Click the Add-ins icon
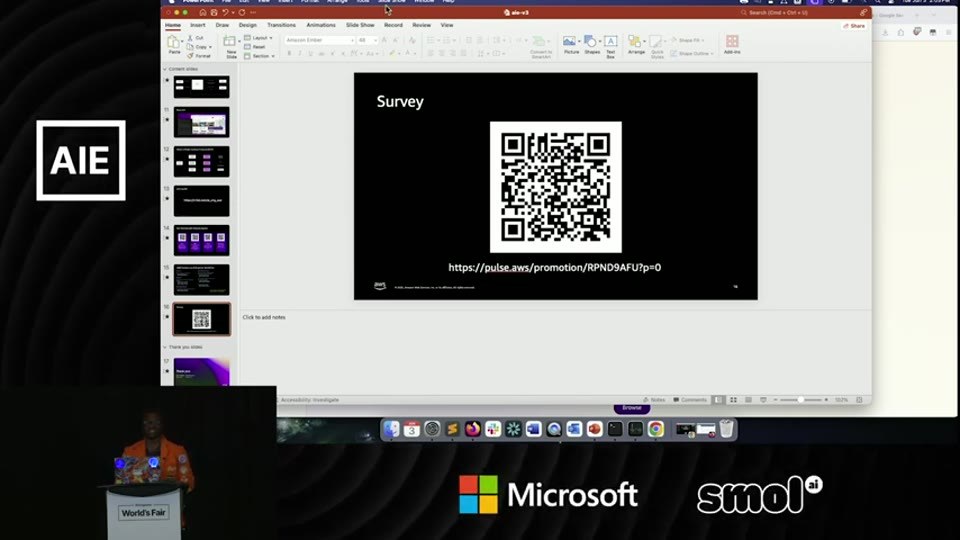Screen dimensions: 960x540 point(732,44)
